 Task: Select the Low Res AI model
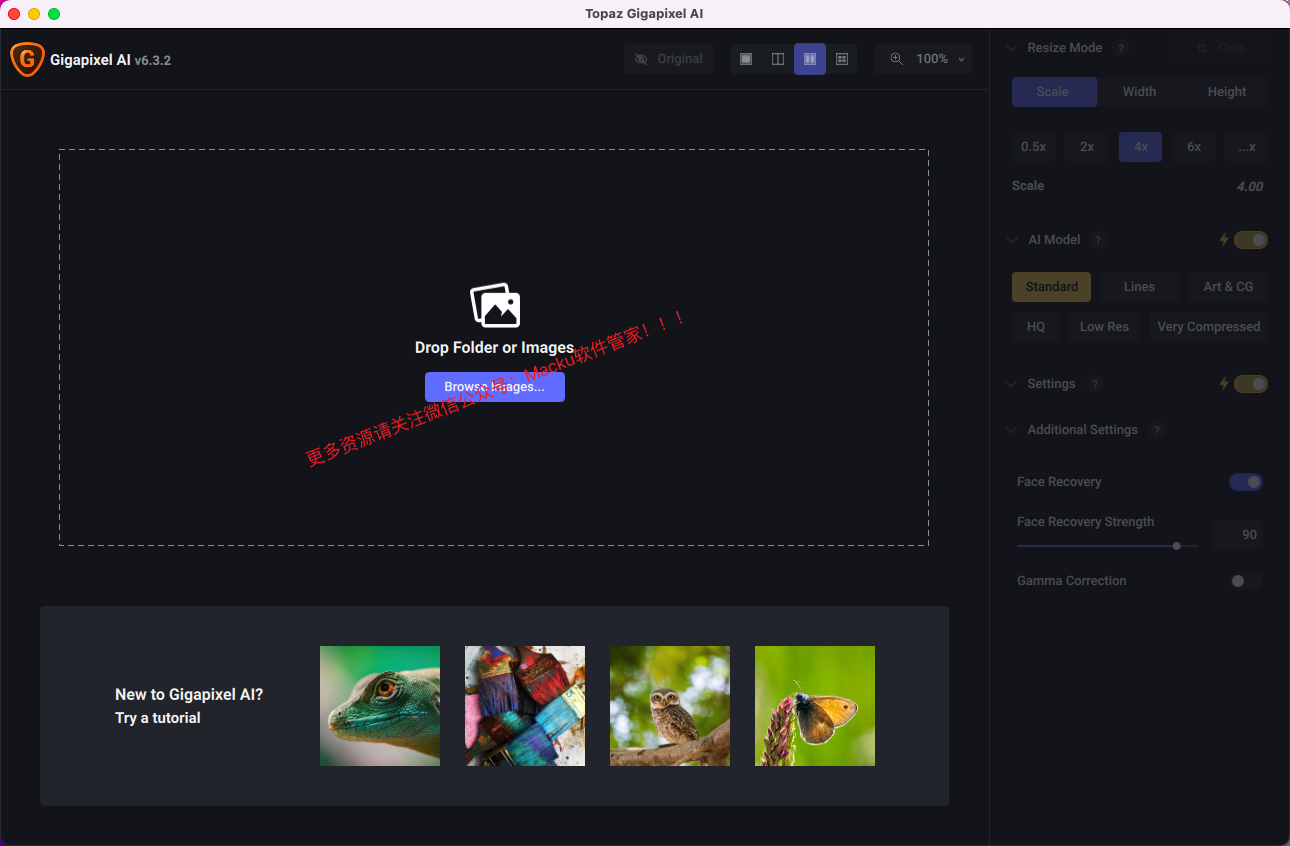click(x=1104, y=327)
